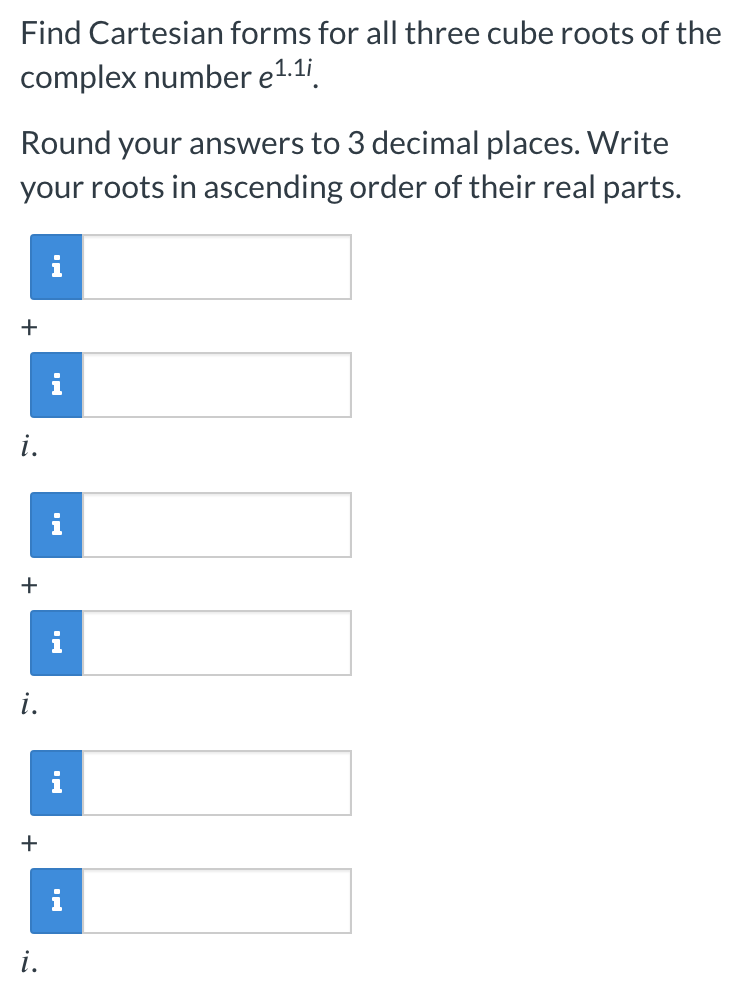Click the plus sign between the third root's boxes

coord(29,842)
